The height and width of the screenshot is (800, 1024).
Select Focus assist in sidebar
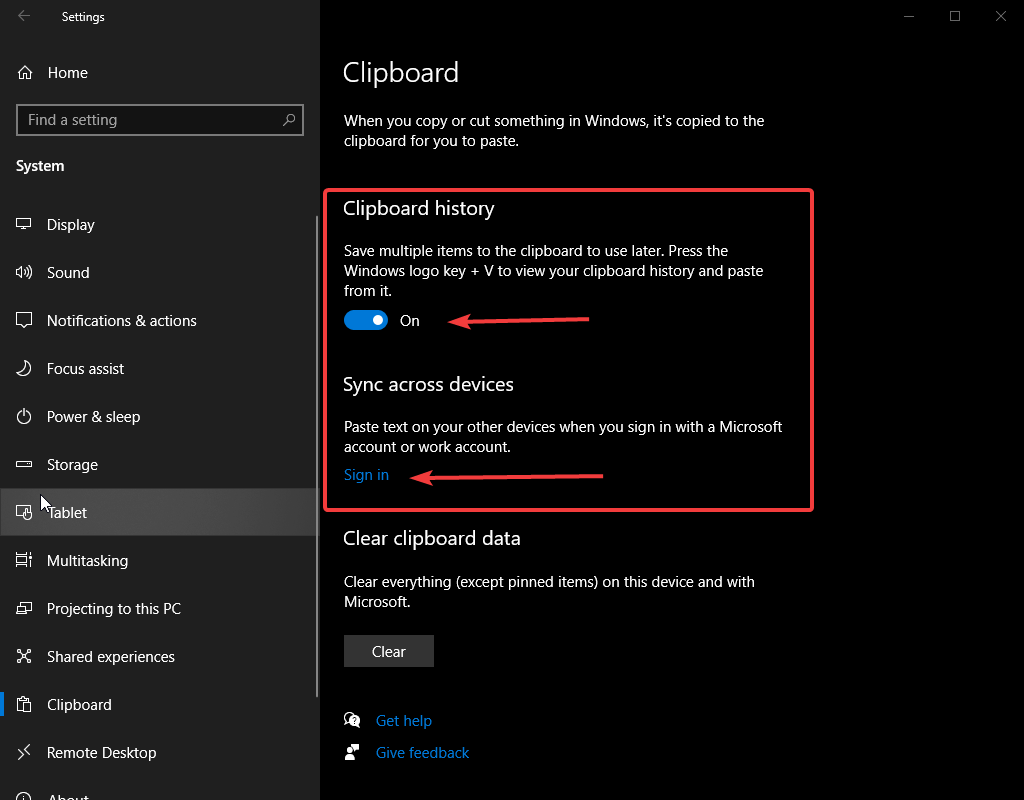tap(159, 368)
